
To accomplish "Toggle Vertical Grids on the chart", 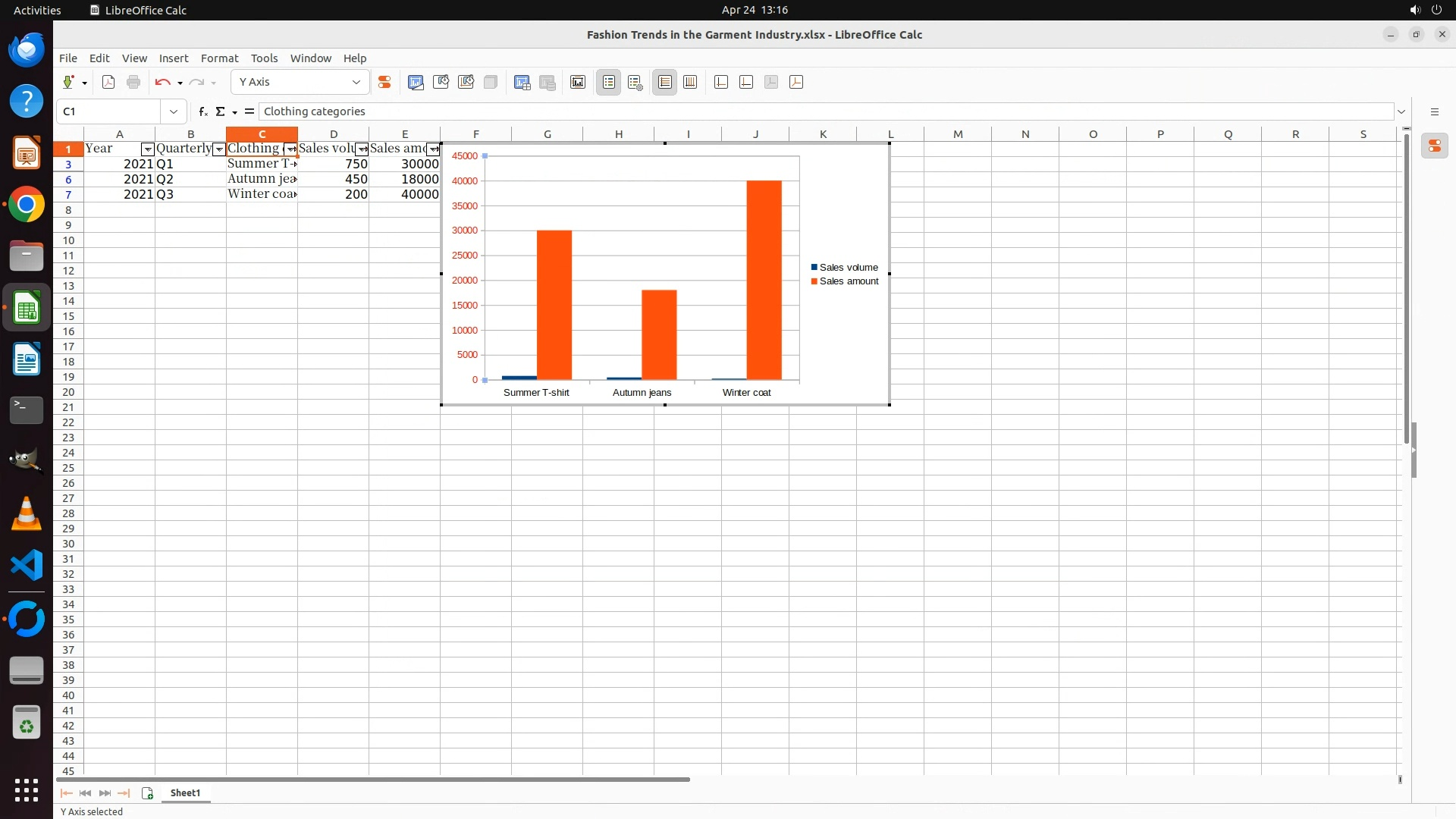I will pos(690,83).
